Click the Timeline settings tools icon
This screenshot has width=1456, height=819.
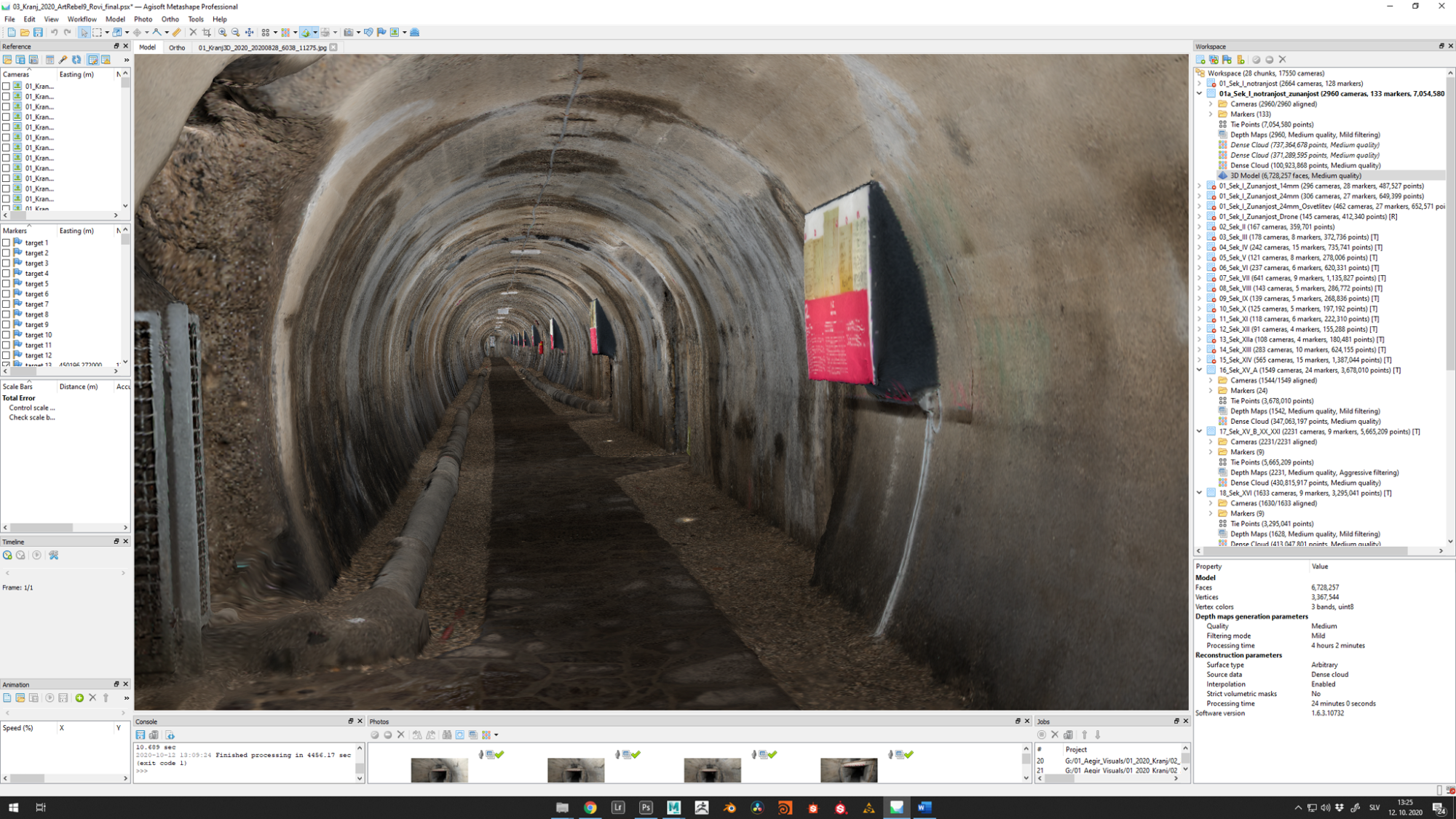pyautogui.click(x=54, y=555)
